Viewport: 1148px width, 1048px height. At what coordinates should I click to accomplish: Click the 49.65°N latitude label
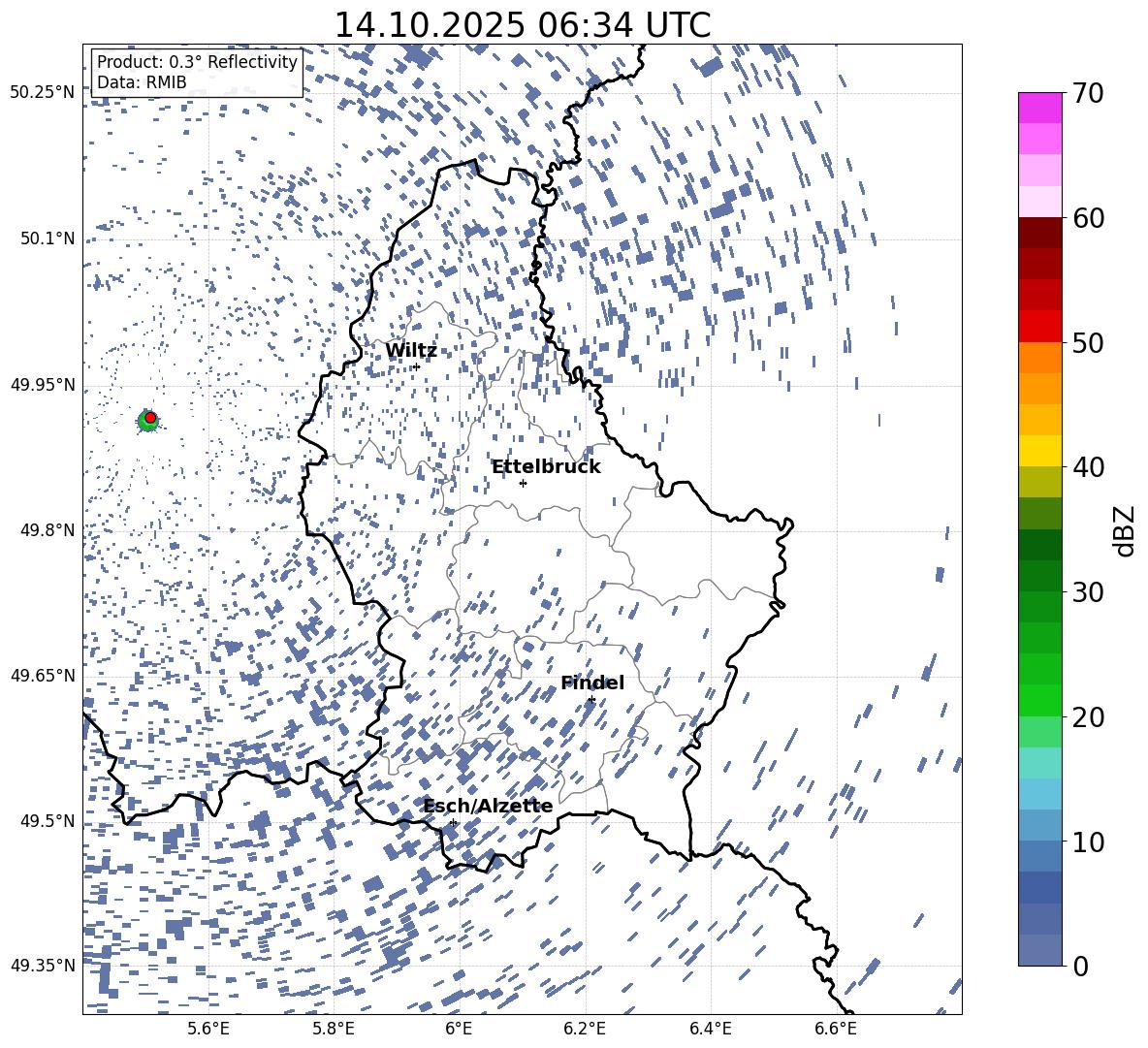[x=43, y=675]
